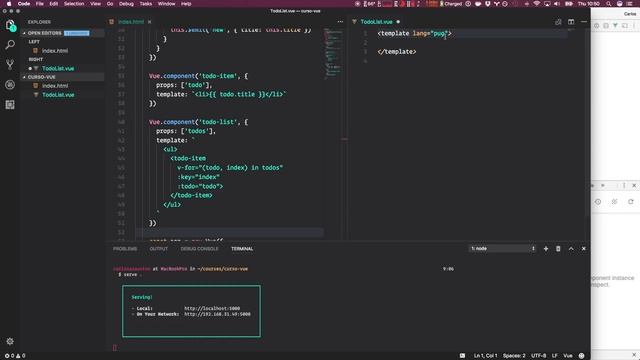Change indentation via 'Spaces: 2'
The image size is (640, 360).
[514, 356]
